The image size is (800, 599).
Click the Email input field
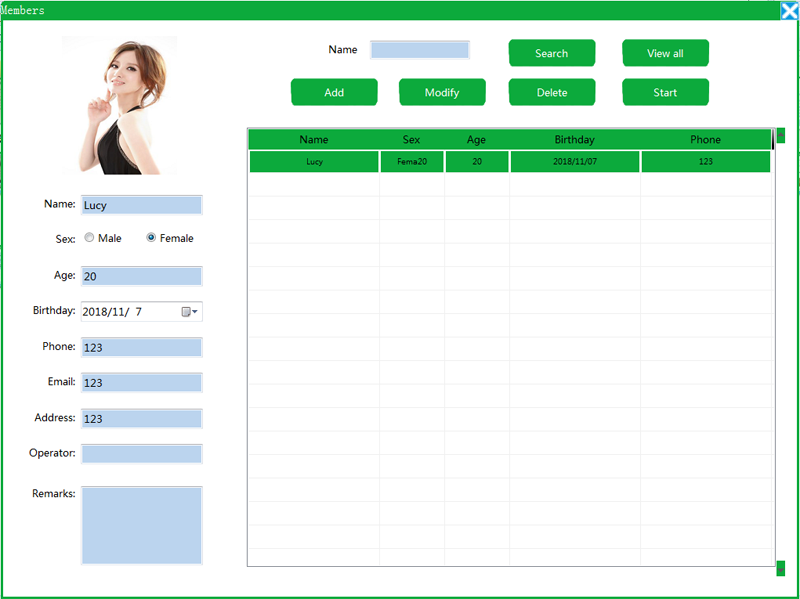[141, 382]
